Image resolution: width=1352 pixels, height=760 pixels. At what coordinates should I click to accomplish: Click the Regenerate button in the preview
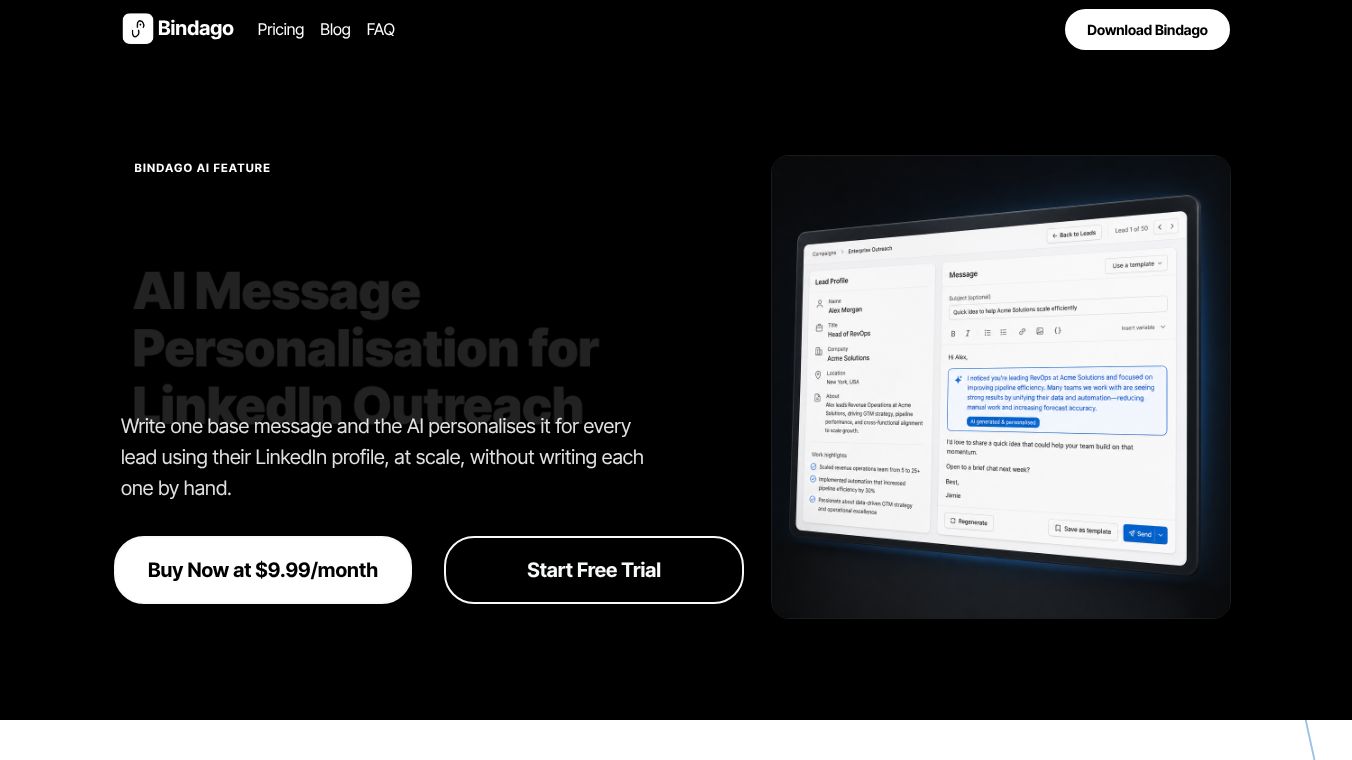[969, 521]
